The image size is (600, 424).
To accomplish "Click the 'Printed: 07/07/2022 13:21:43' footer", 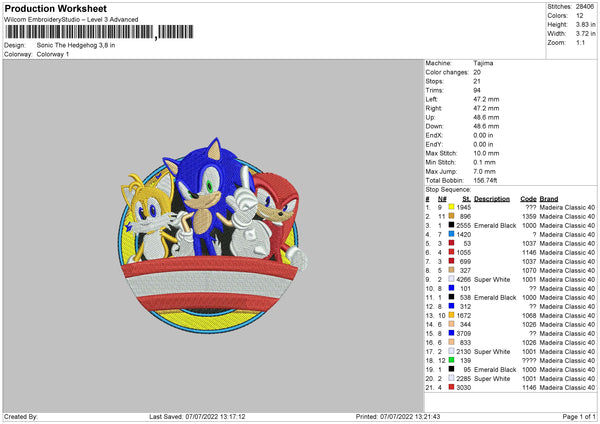I will [398, 416].
